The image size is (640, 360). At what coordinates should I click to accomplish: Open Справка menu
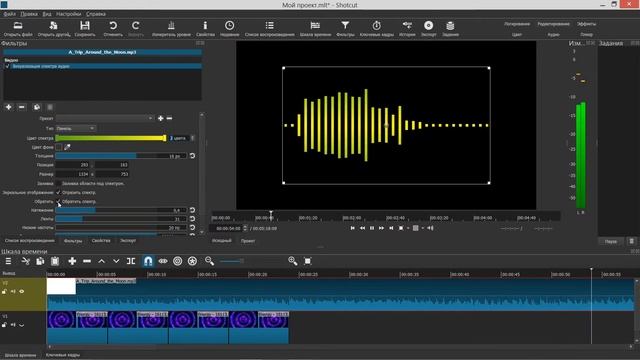pyautogui.click(x=96, y=14)
